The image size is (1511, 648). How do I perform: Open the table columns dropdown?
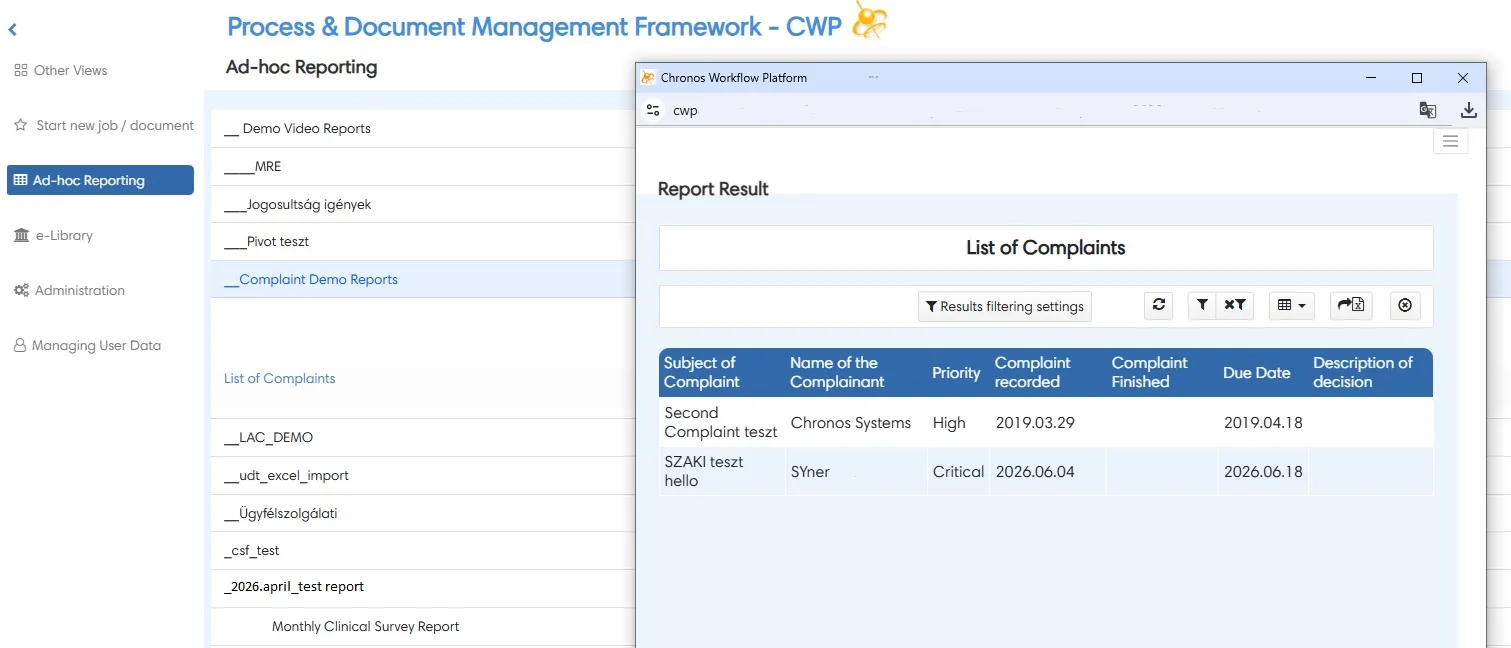[1291, 305]
